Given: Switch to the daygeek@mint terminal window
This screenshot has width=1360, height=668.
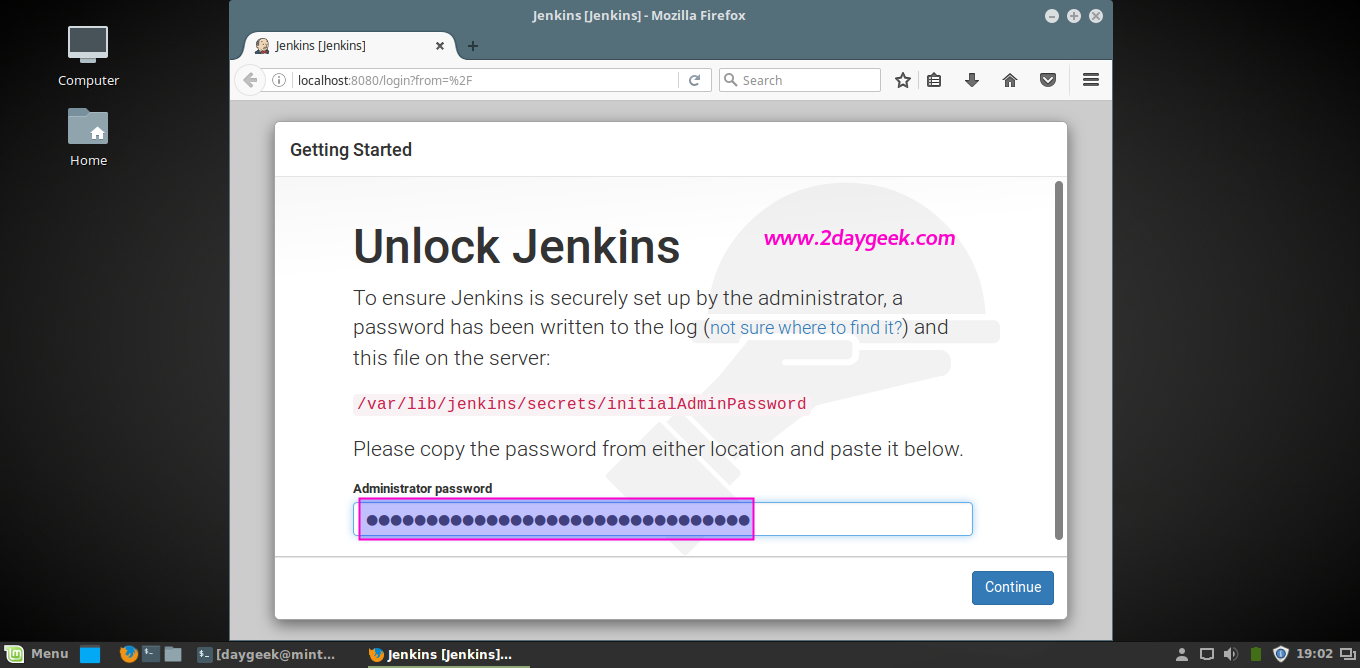Looking at the screenshot, I should (267, 654).
